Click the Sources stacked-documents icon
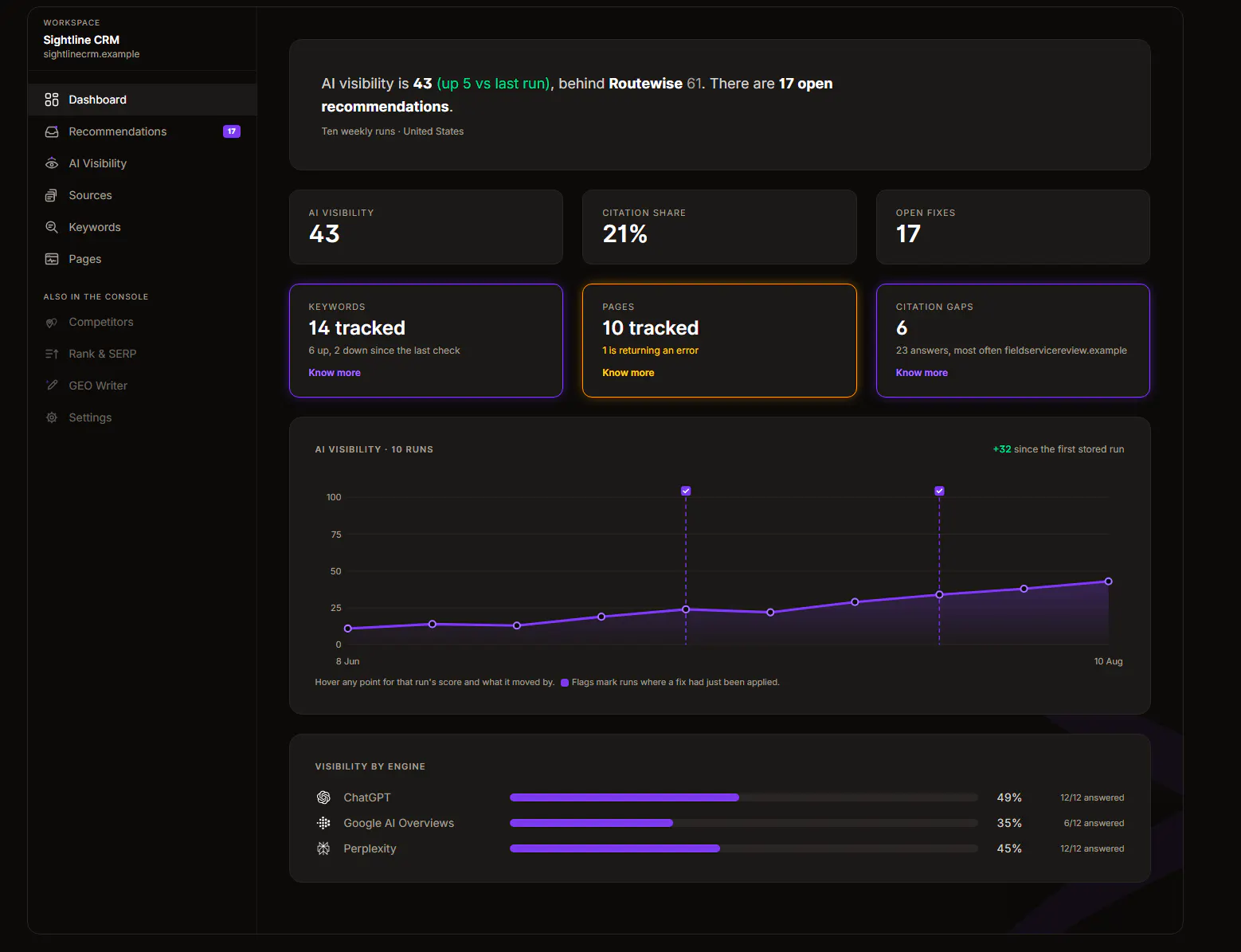This screenshot has height=952, width=1241. [52, 195]
